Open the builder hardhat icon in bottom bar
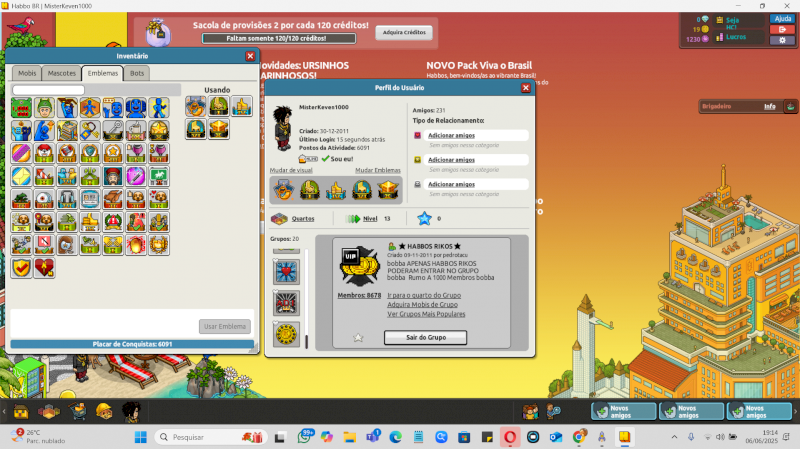 pyautogui.click(x=104, y=411)
